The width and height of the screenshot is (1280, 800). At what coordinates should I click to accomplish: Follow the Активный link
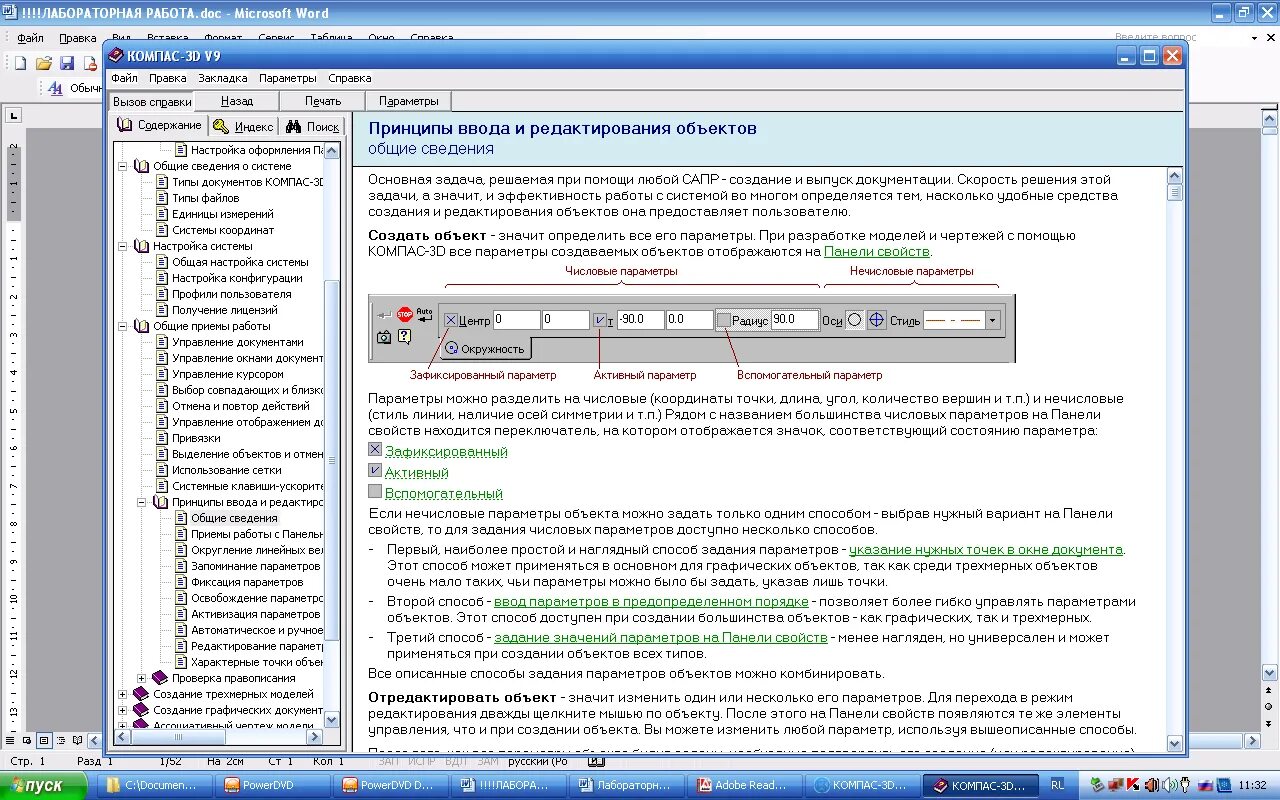point(416,473)
